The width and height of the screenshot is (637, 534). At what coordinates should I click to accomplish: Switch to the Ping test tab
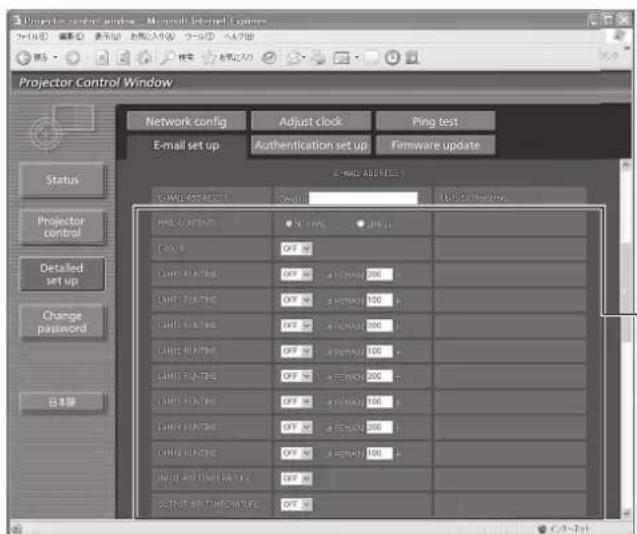(x=435, y=121)
